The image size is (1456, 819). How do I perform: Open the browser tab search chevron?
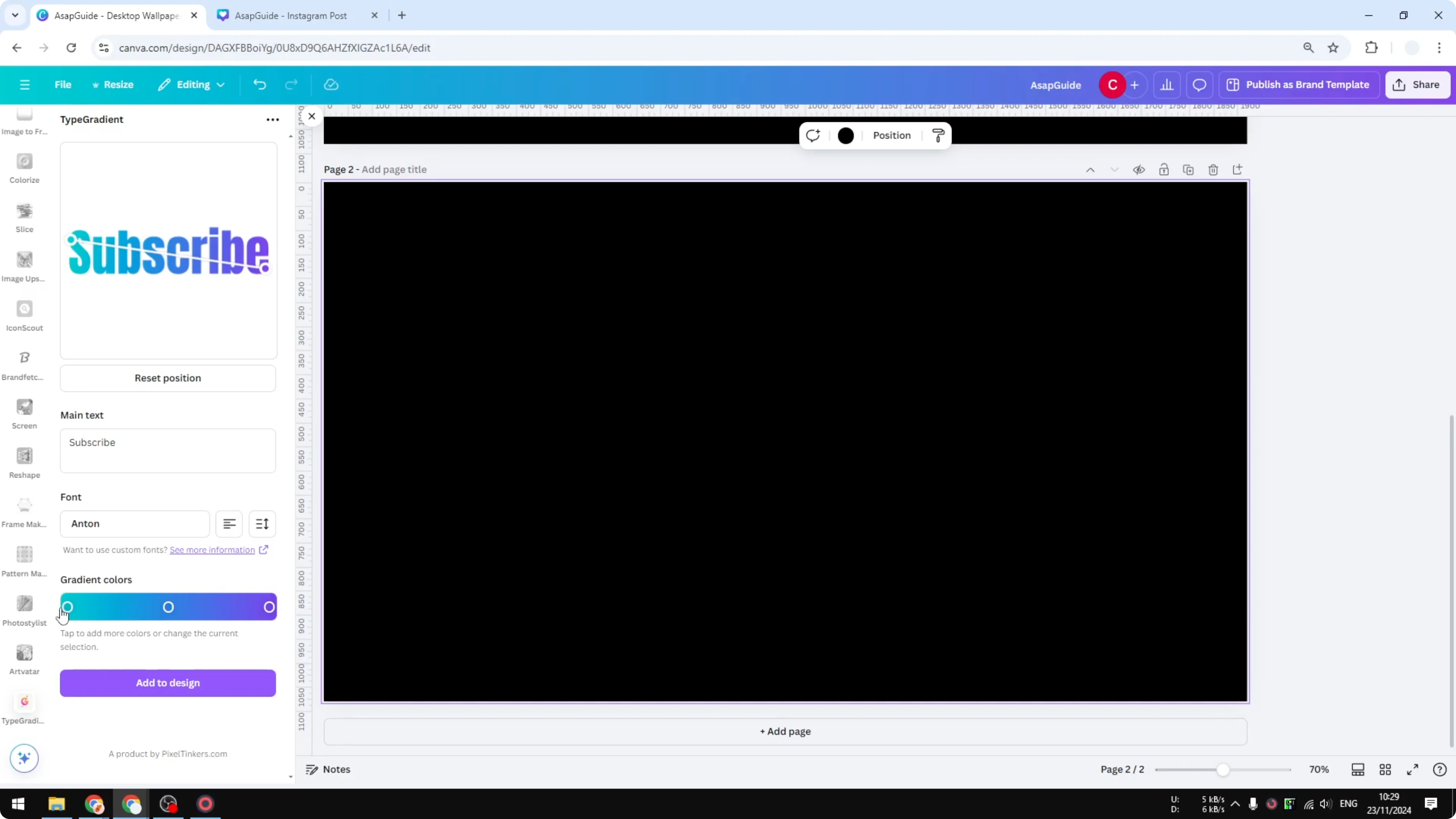pos(15,15)
